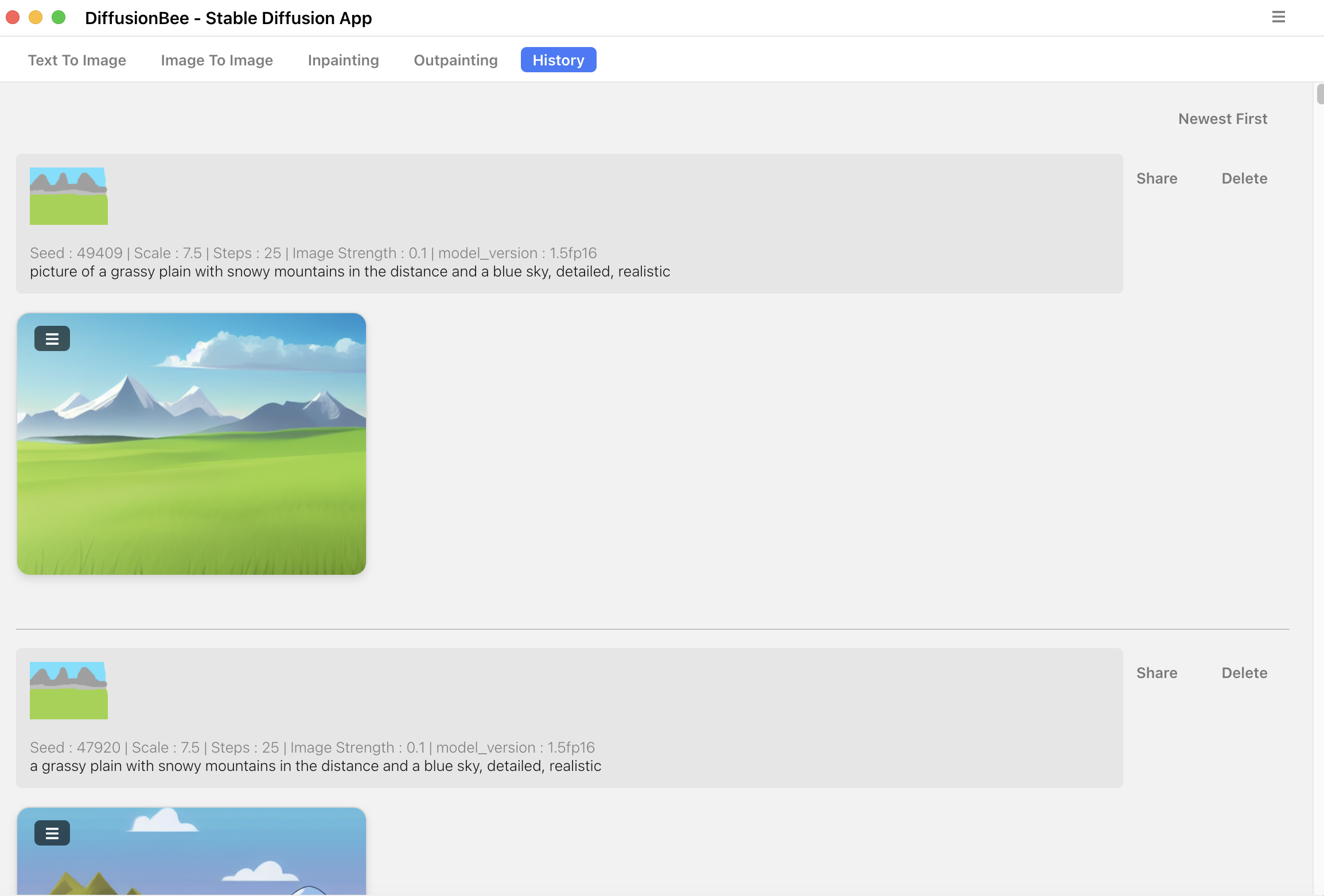Open the Inpainting tool
Viewport: 1324px width, 896px height.
tap(343, 60)
